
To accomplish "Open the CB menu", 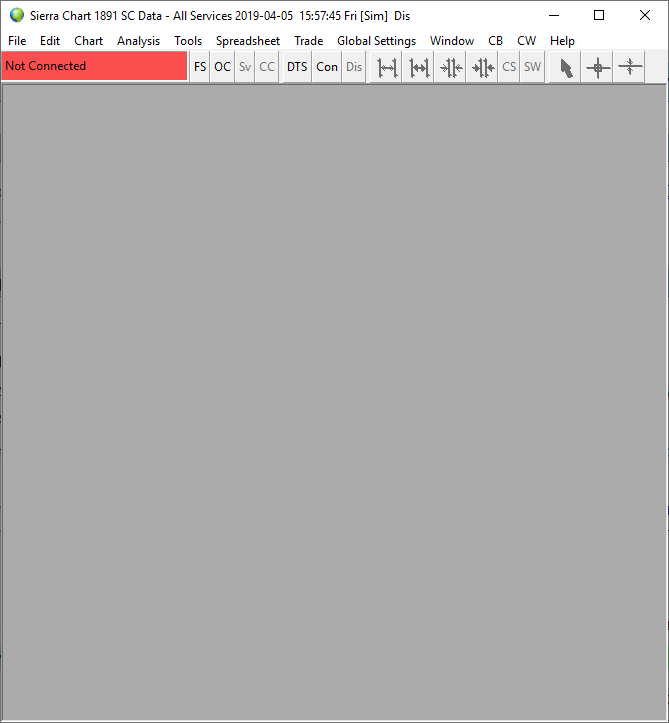I will [x=495, y=41].
